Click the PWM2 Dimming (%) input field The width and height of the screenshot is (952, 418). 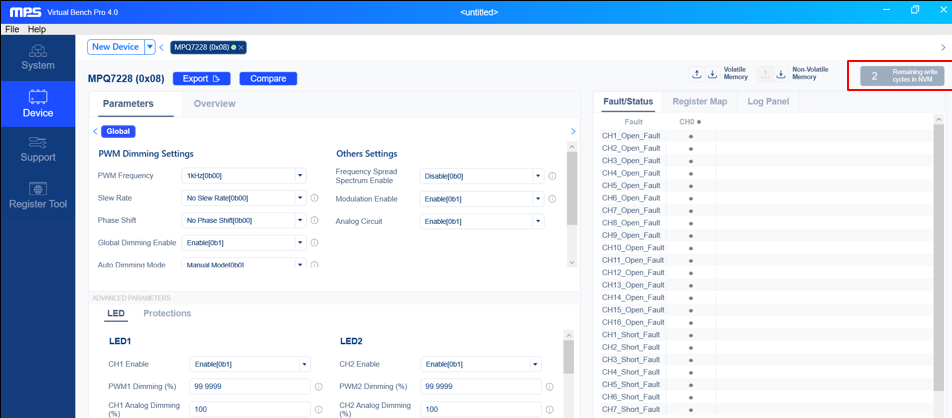(x=481, y=387)
